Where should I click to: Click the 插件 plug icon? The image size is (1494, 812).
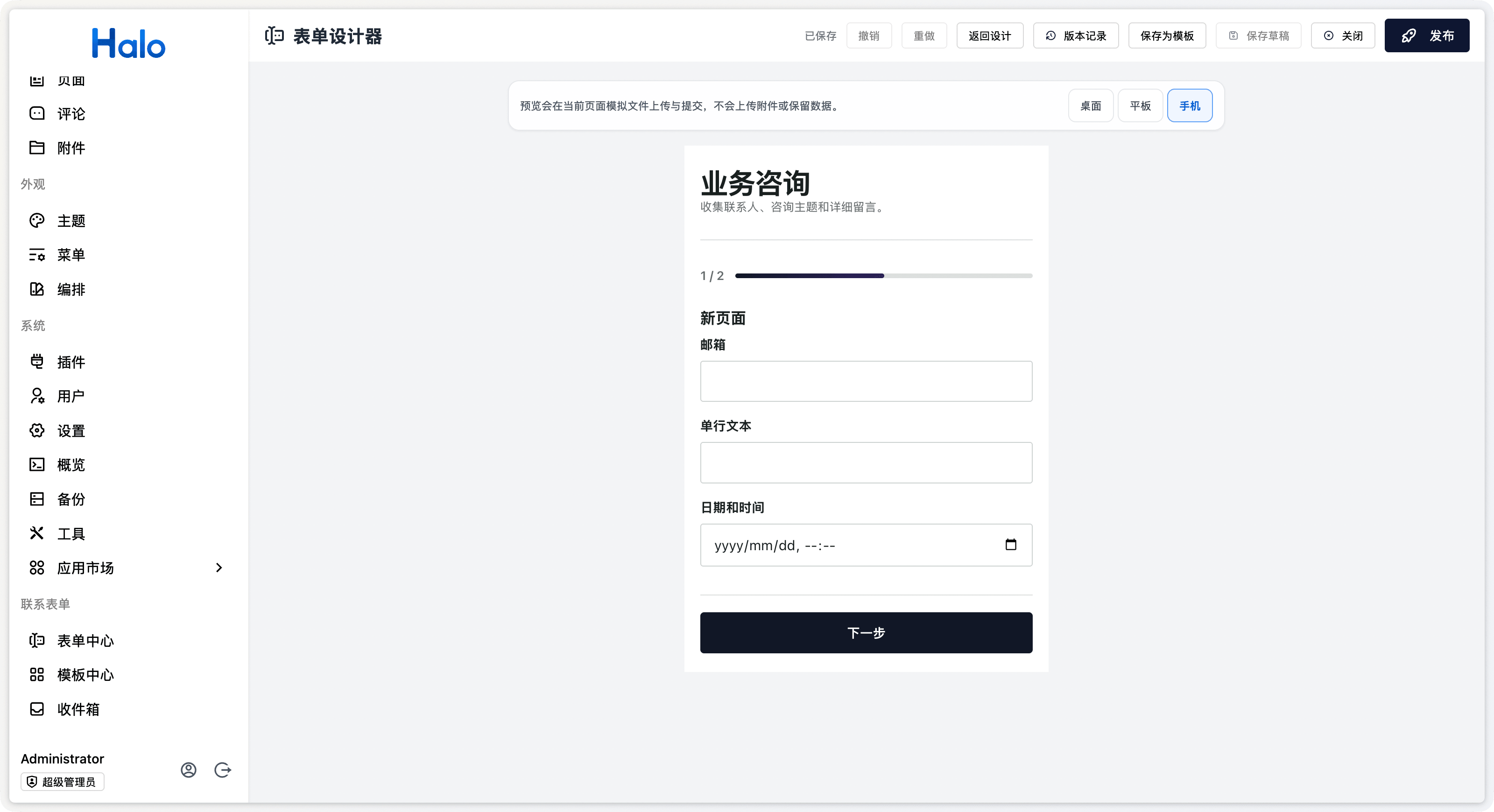click(36, 362)
